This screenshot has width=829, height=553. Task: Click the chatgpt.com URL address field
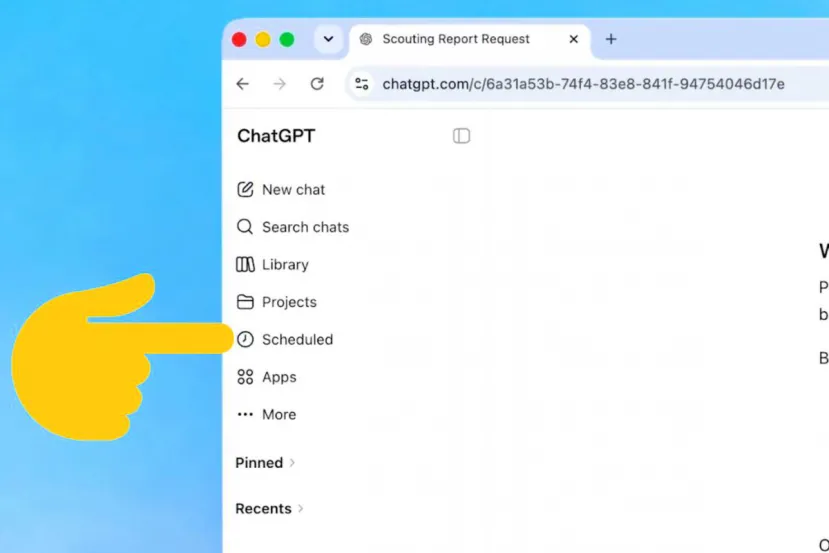[583, 84]
